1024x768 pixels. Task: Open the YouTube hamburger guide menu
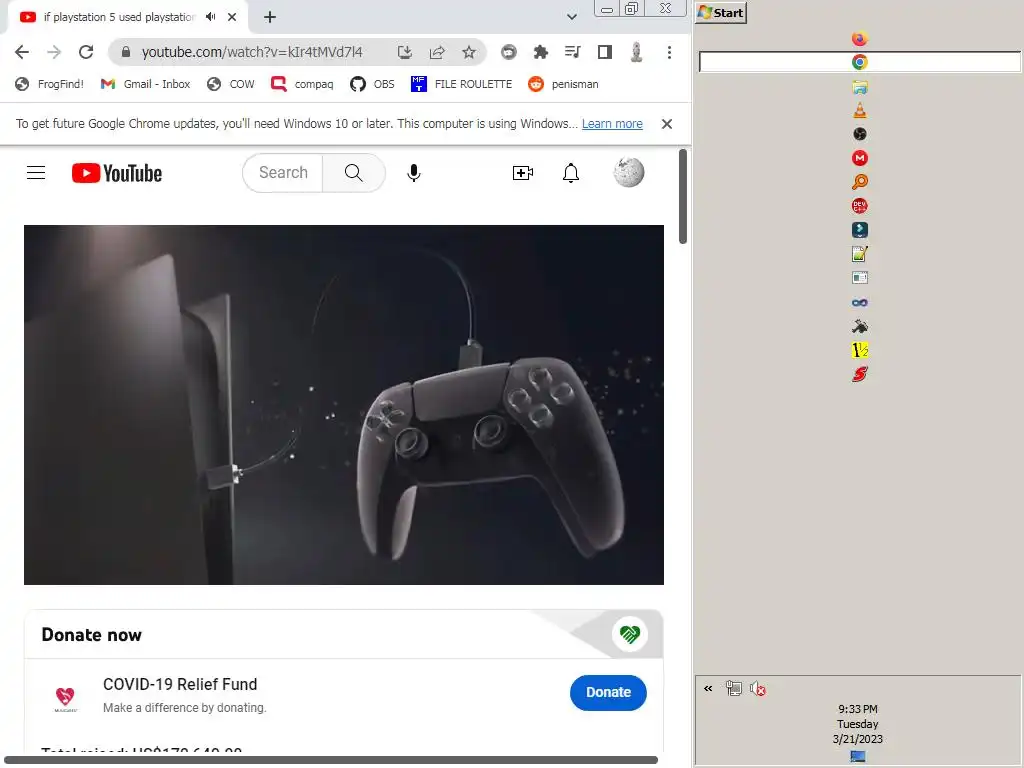36,173
